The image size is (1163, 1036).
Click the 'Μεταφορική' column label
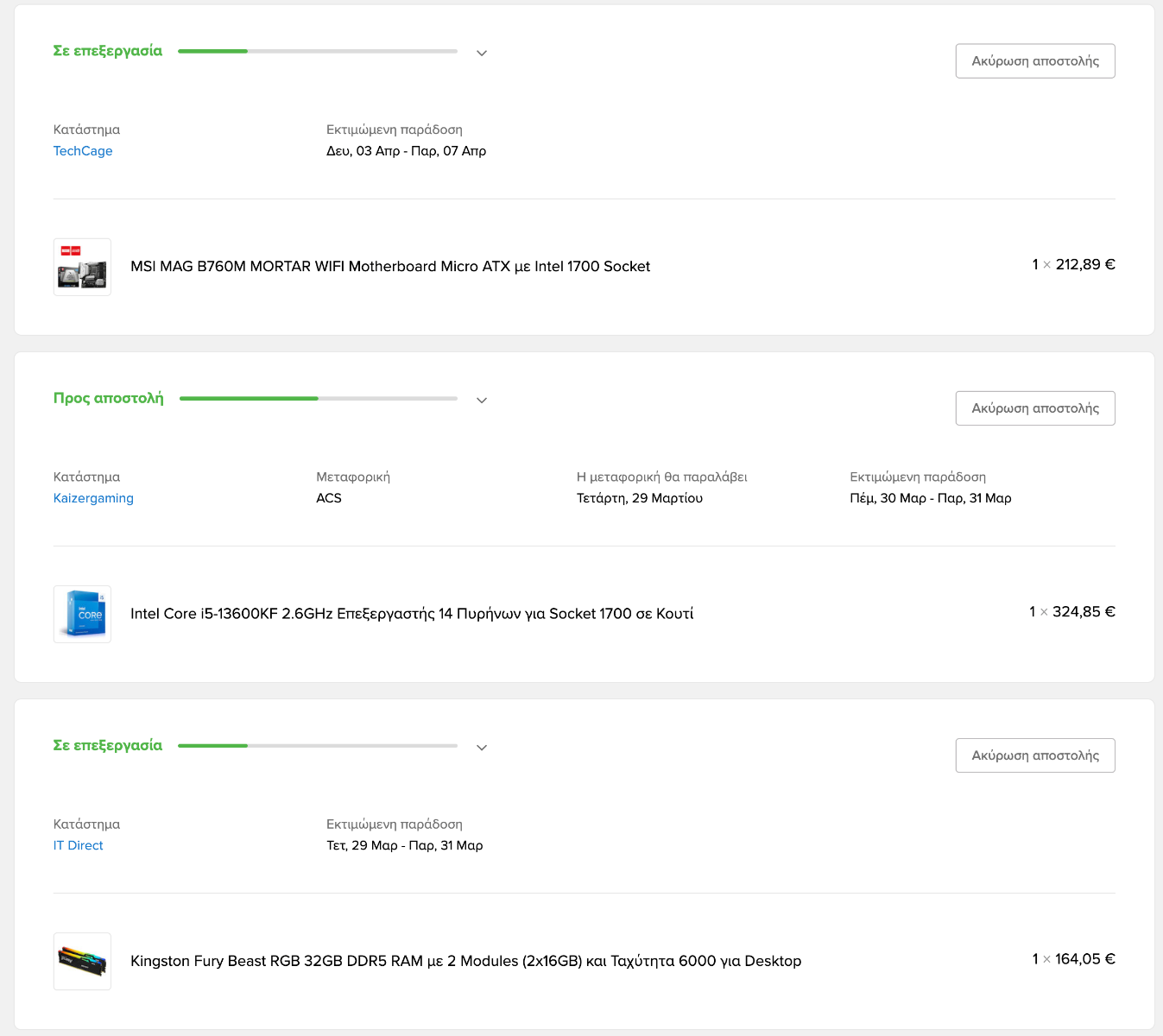coord(353,477)
